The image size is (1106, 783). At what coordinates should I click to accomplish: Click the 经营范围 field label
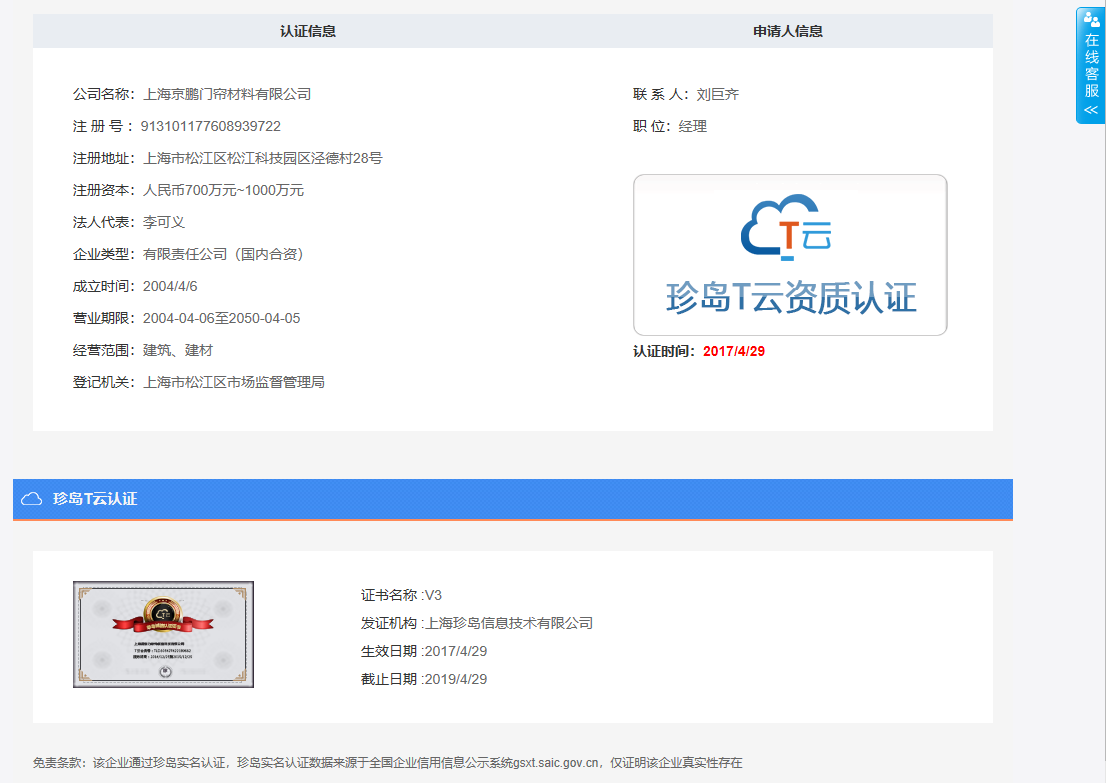pos(104,351)
